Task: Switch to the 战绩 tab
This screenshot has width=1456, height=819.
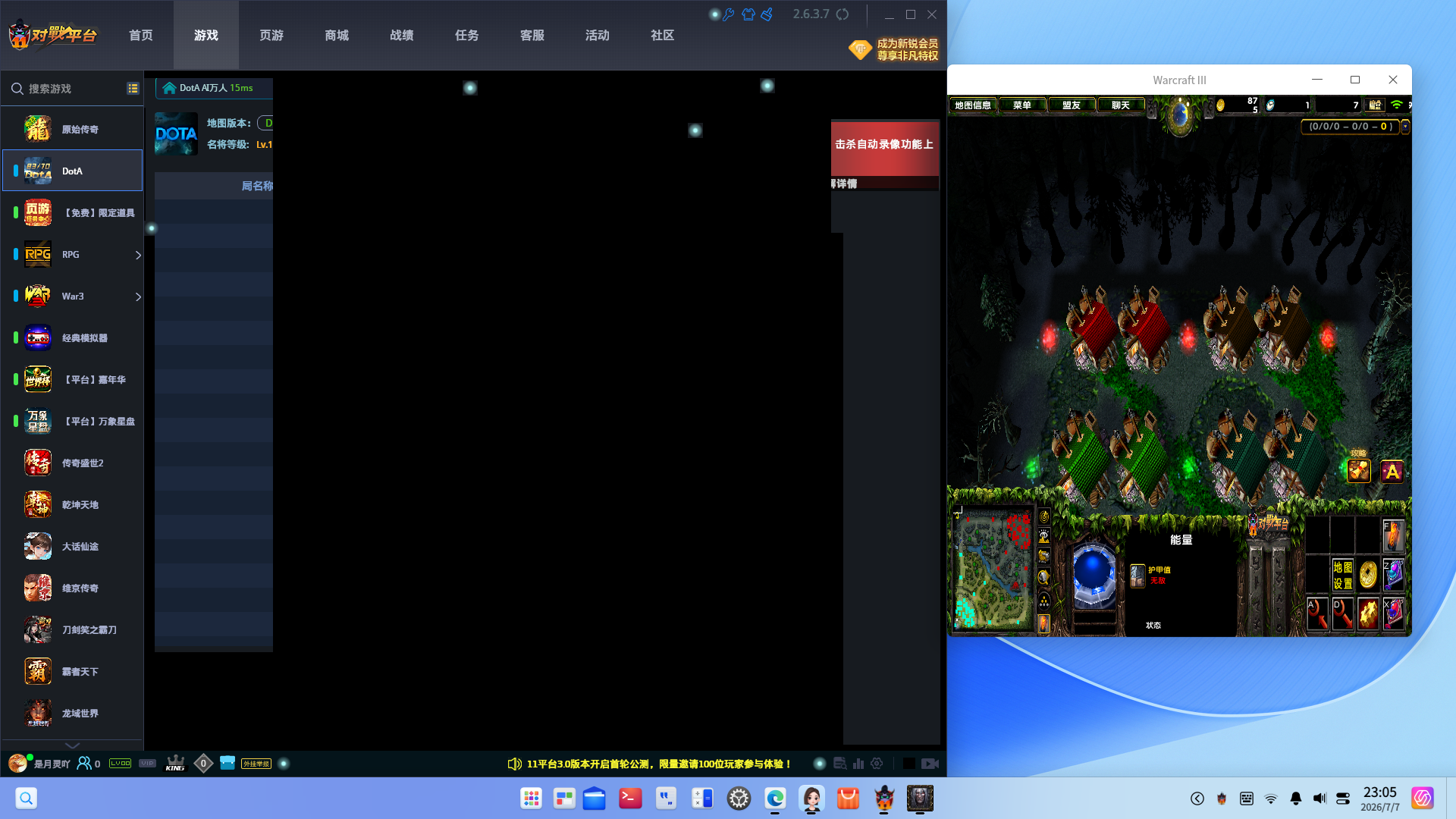Action: (x=402, y=35)
